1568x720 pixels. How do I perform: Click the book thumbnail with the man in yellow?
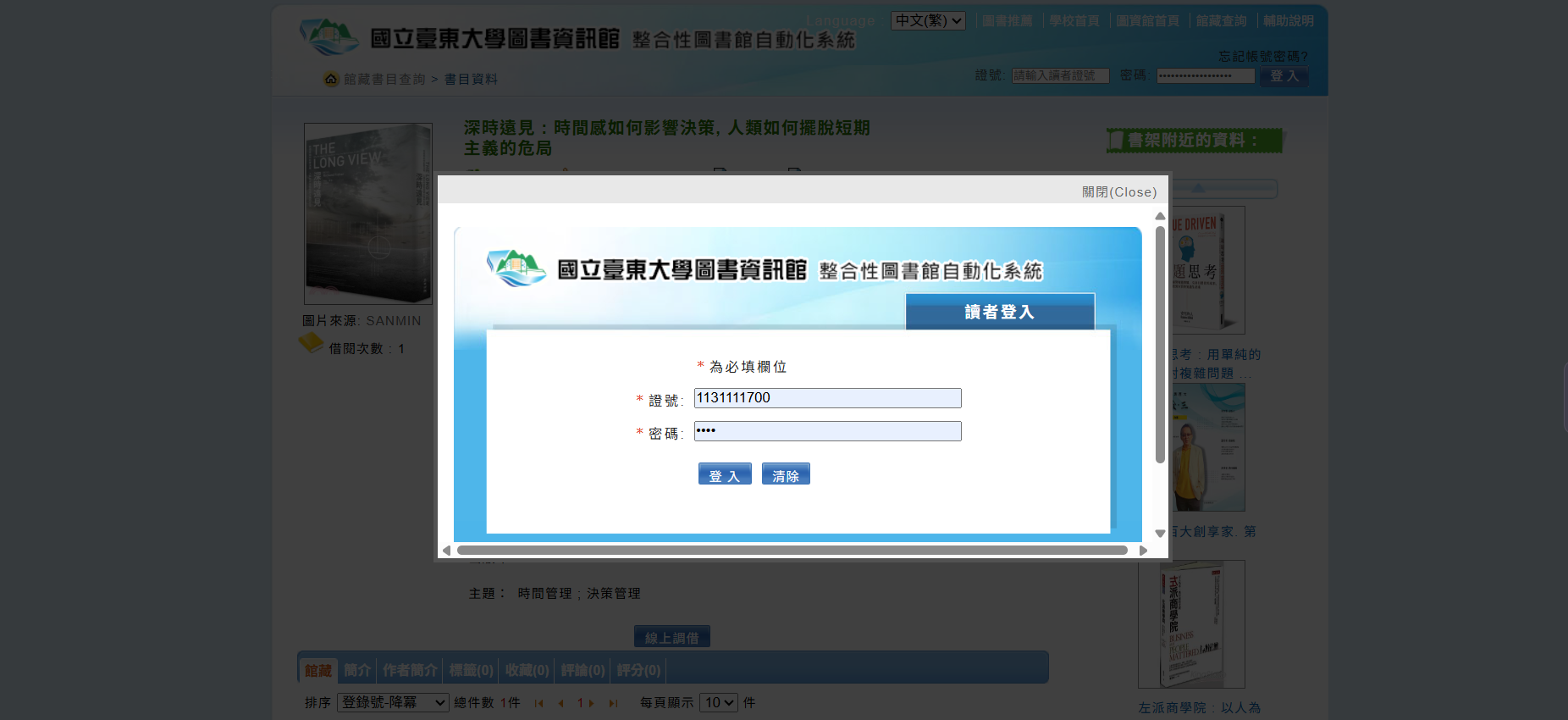(1206, 447)
